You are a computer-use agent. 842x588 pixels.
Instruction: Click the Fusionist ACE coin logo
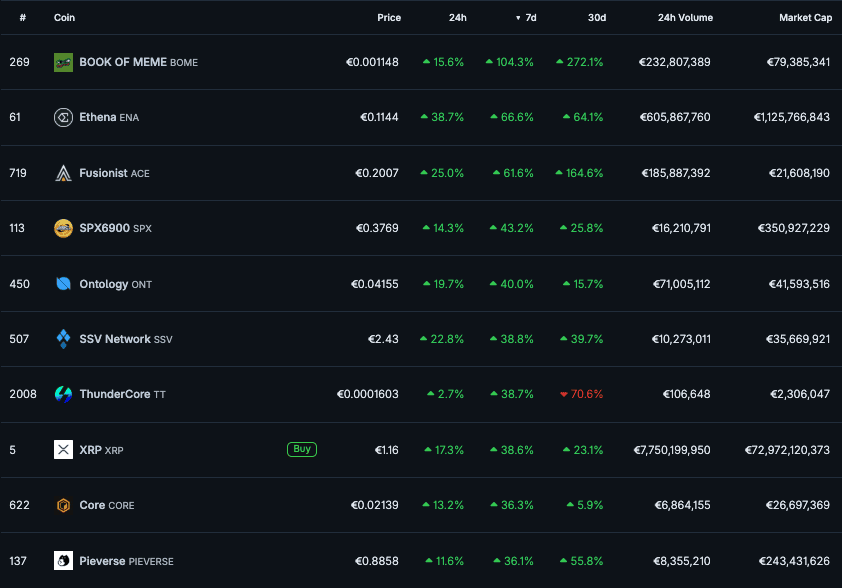pyautogui.click(x=63, y=173)
